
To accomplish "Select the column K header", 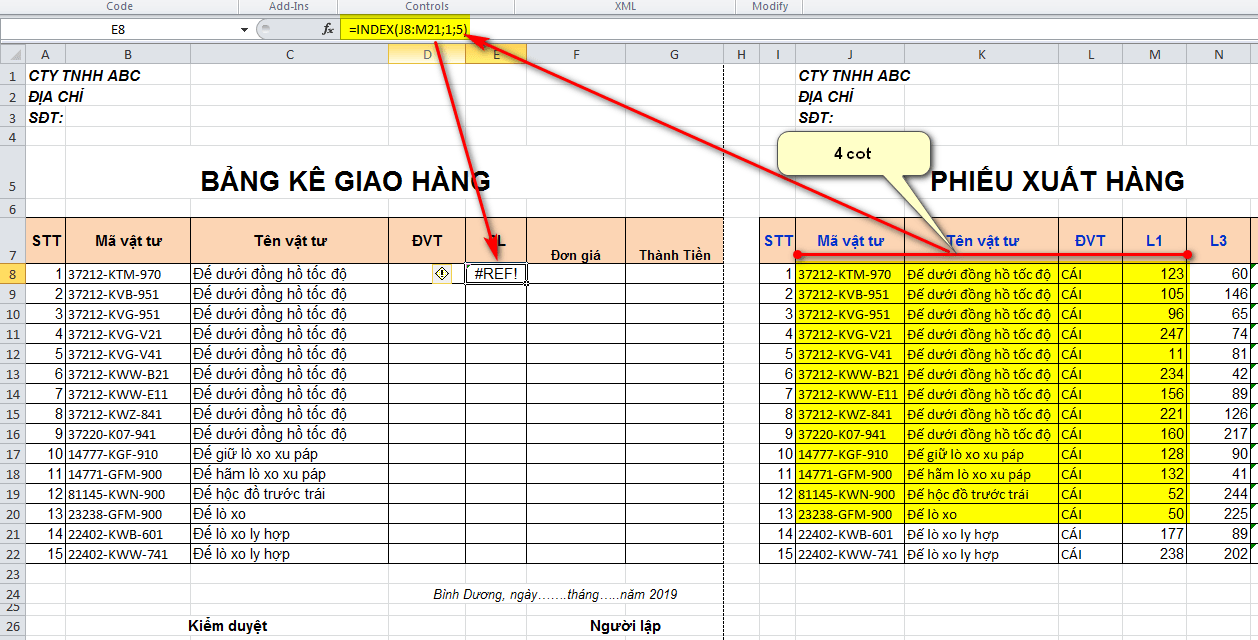I will click(x=981, y=55).
